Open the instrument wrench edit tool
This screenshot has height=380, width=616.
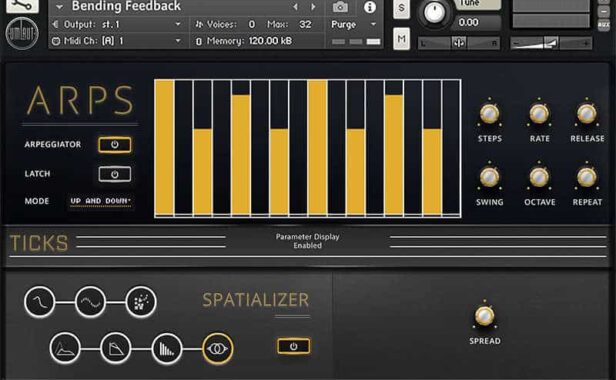tap(22, 6)
